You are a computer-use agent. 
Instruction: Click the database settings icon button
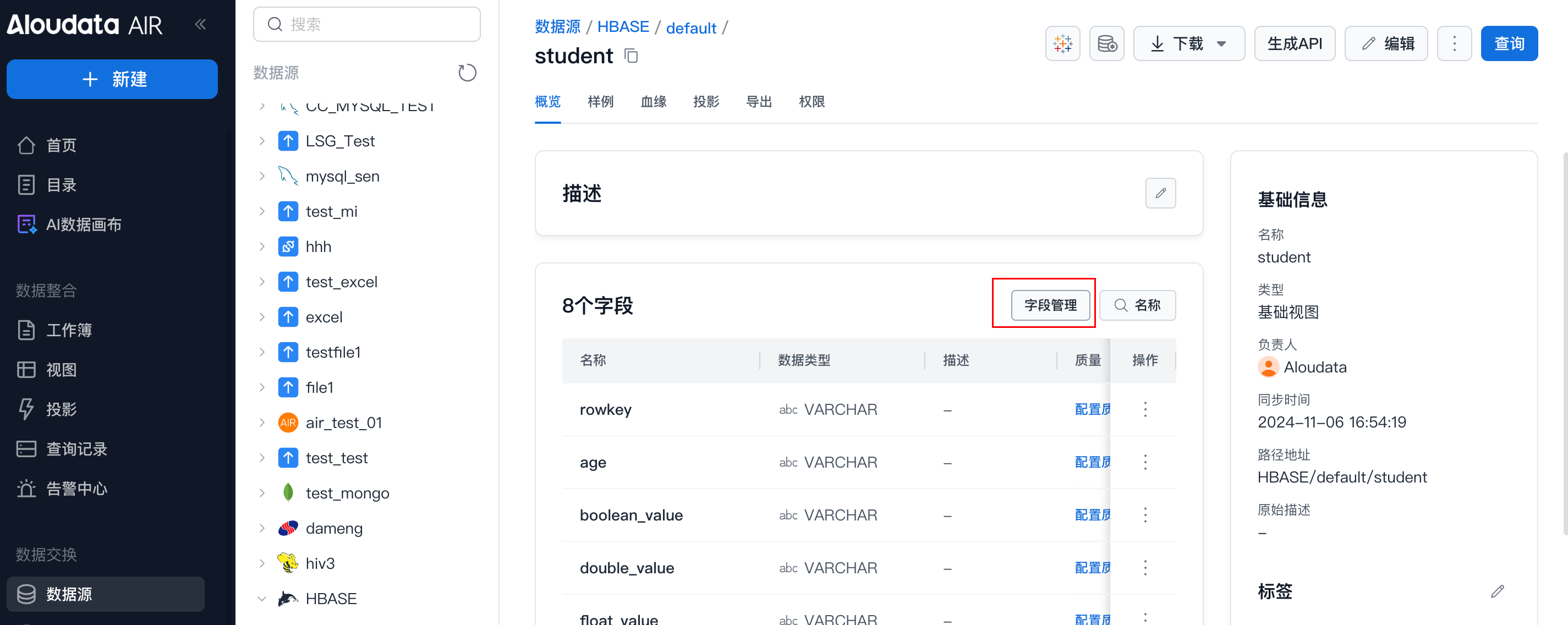pyautogui.click(x=1106, y=44)
